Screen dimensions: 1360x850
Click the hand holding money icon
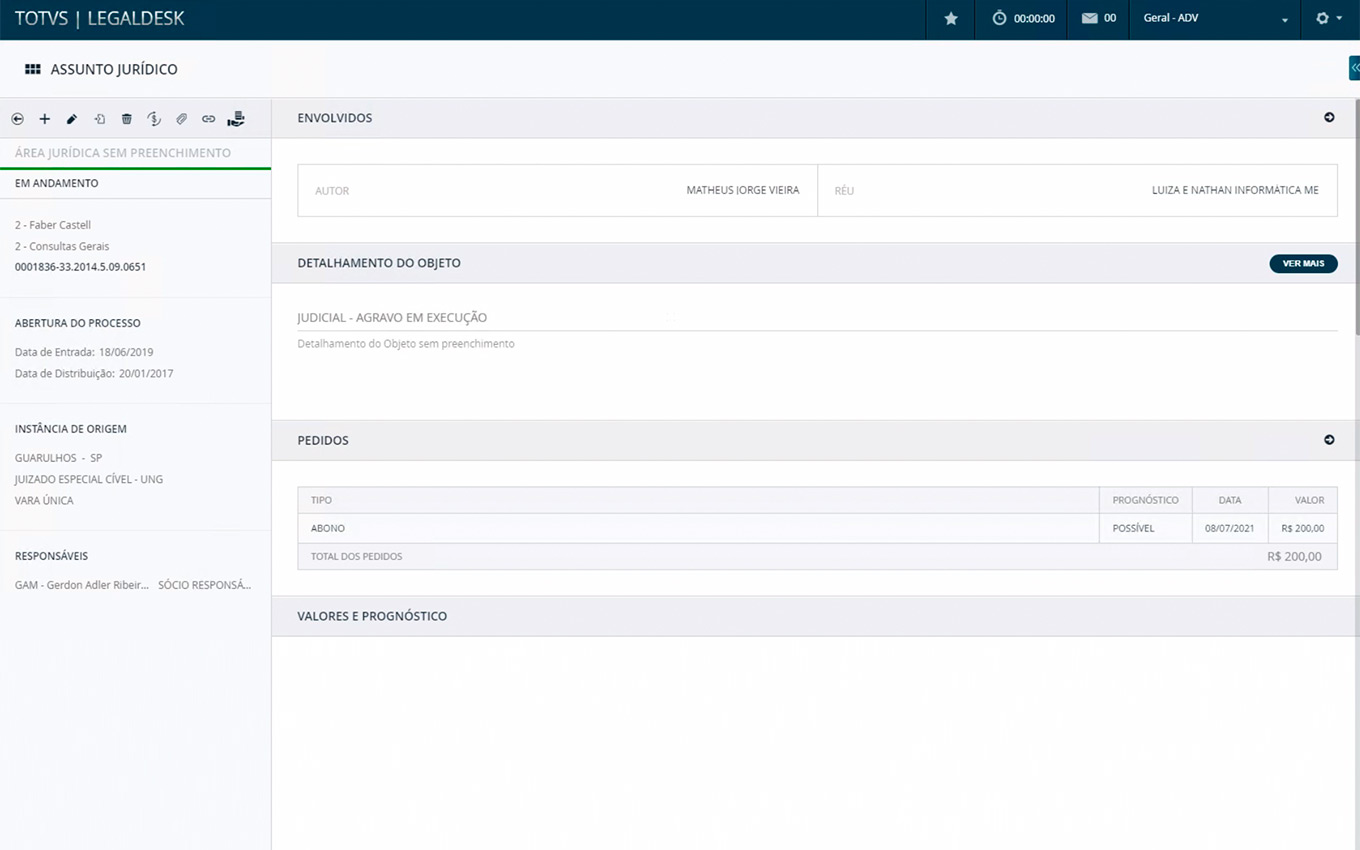pyautogui.click(x=236, y=119)
